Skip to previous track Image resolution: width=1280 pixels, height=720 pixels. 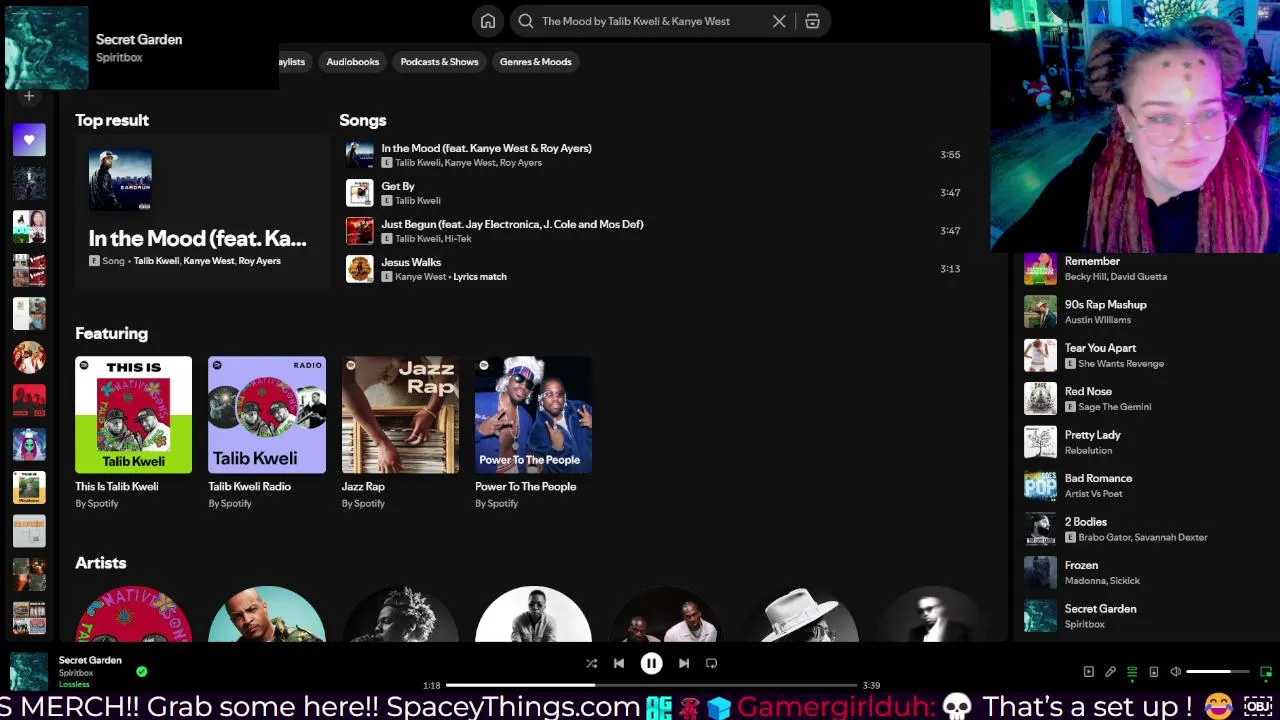[619, 663]
